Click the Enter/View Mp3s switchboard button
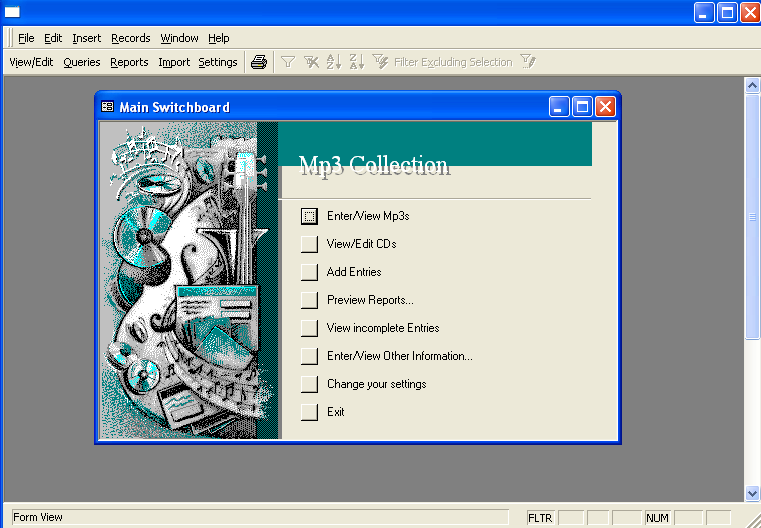Image resolution: width=761 pixels, height=528 pixels. coord(309,216)
